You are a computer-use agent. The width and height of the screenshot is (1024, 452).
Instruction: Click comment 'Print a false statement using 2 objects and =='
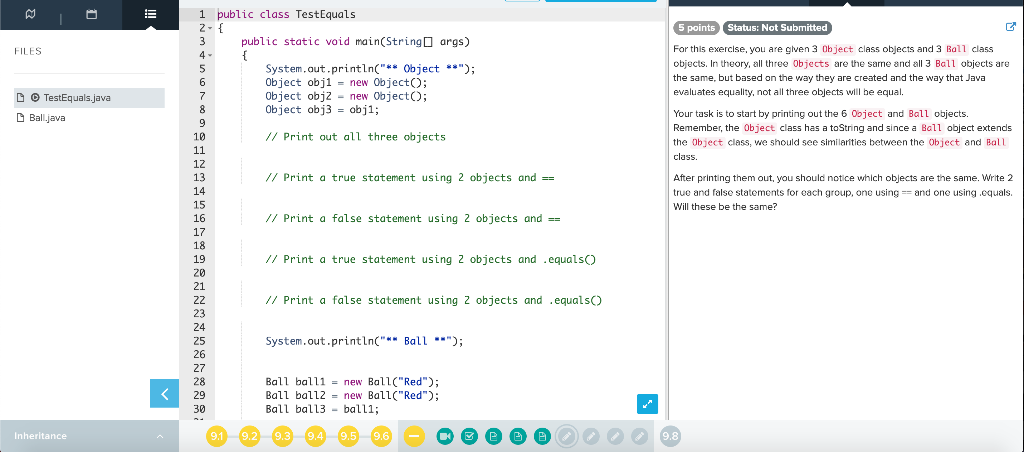point(413,219)
